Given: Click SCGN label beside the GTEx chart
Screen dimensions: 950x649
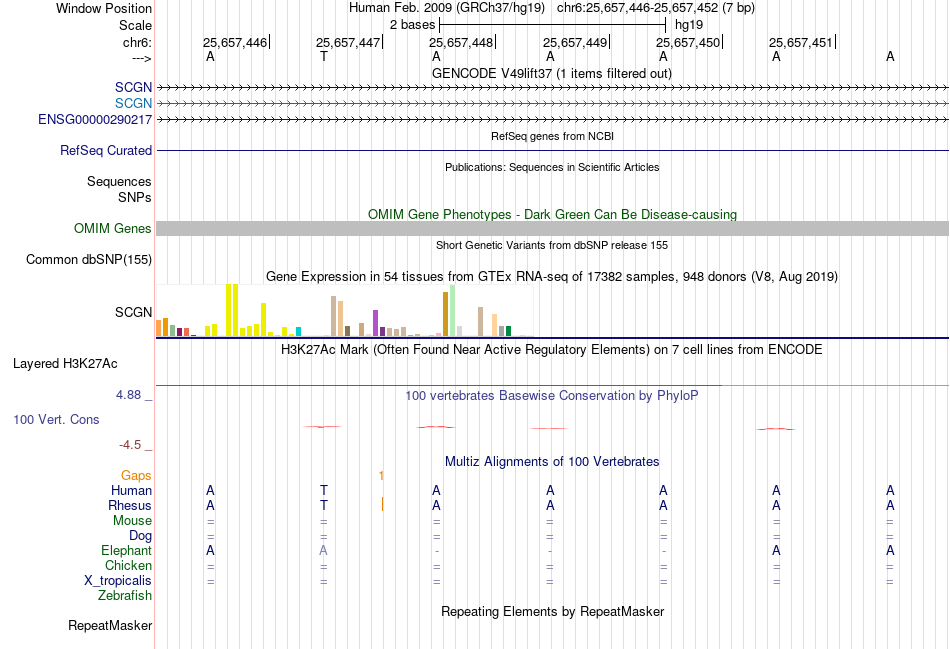Looking at the screenshot, I should pyautogui.click(x=133, y=312).
